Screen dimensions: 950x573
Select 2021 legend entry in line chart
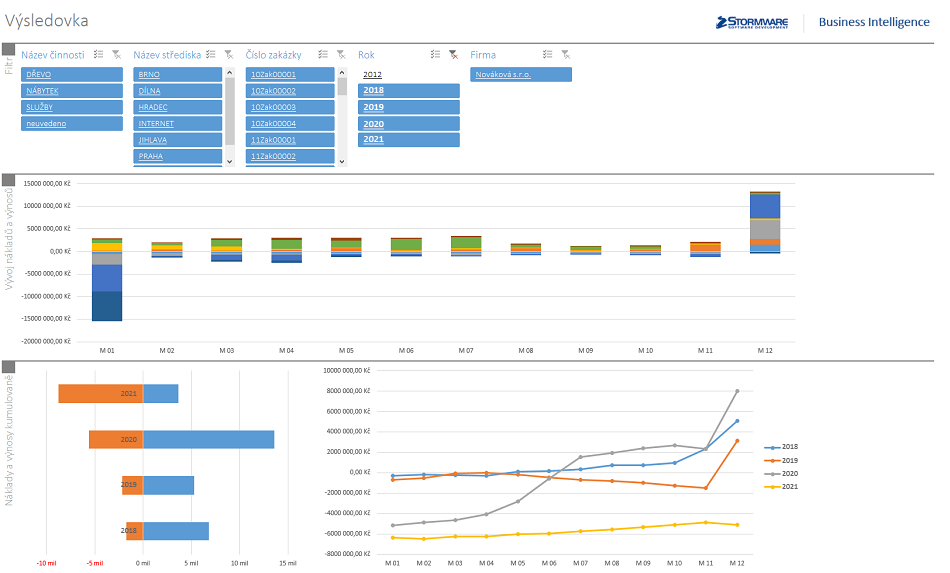(782, 487)
